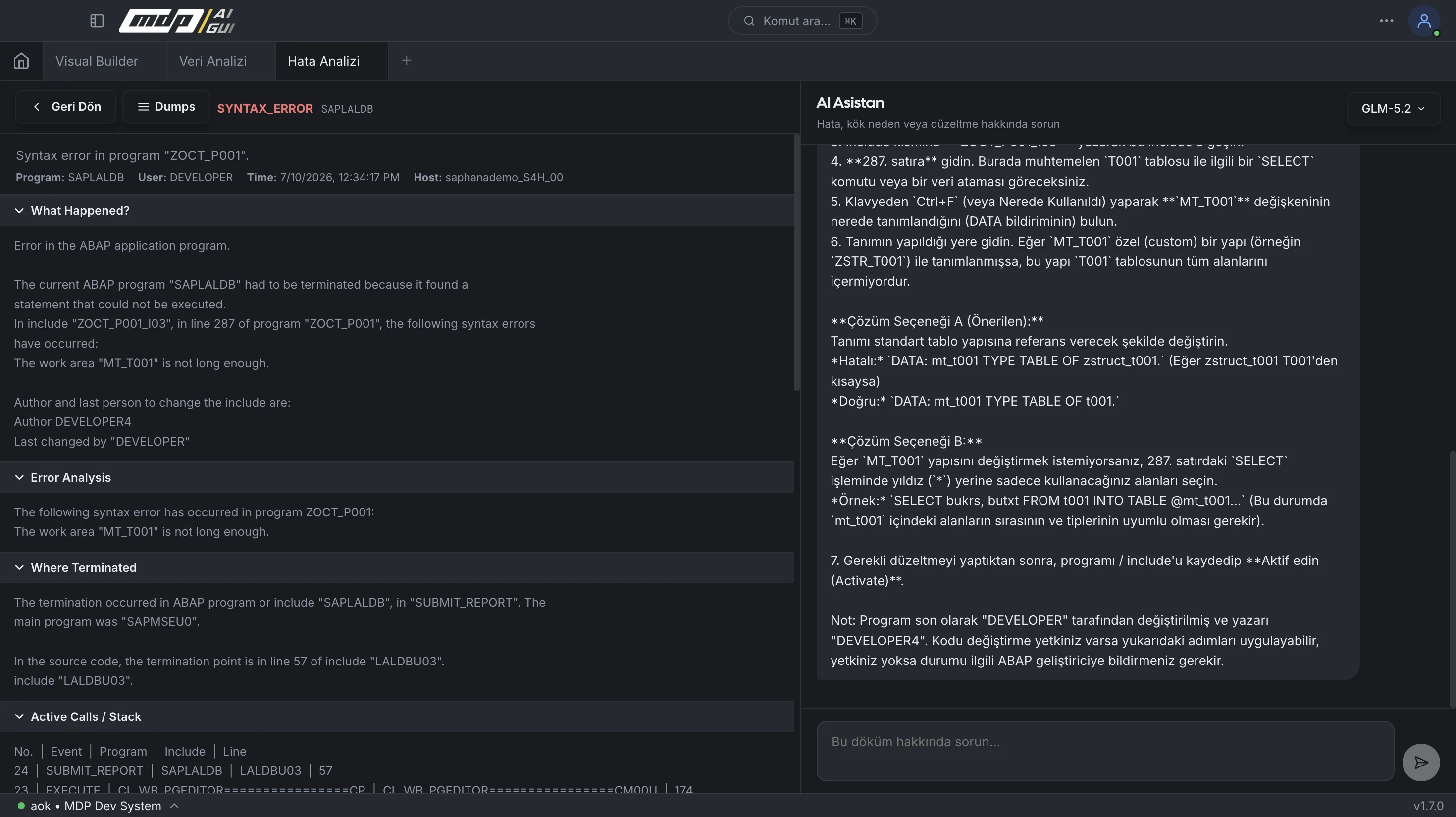This screenshot has height=817, width=1456.
Task: Open the GLM-5.2 model dropdown
Action: pyautogui.click(x=1393, y=108)
